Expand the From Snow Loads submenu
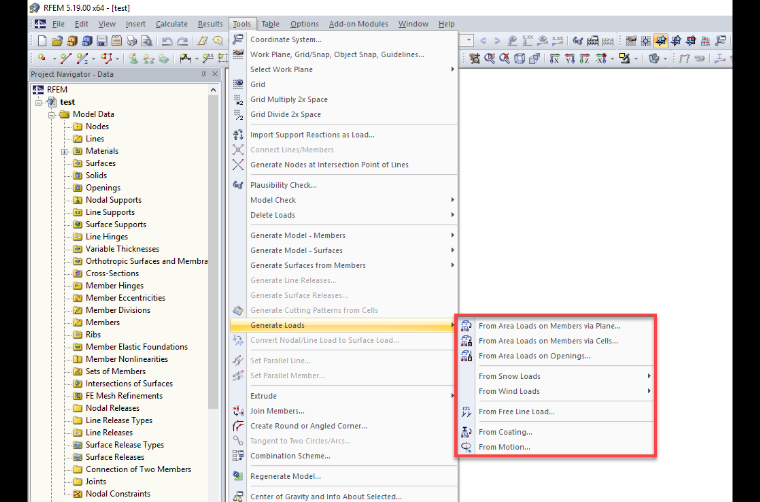760x502 pixels. point(649,376)
